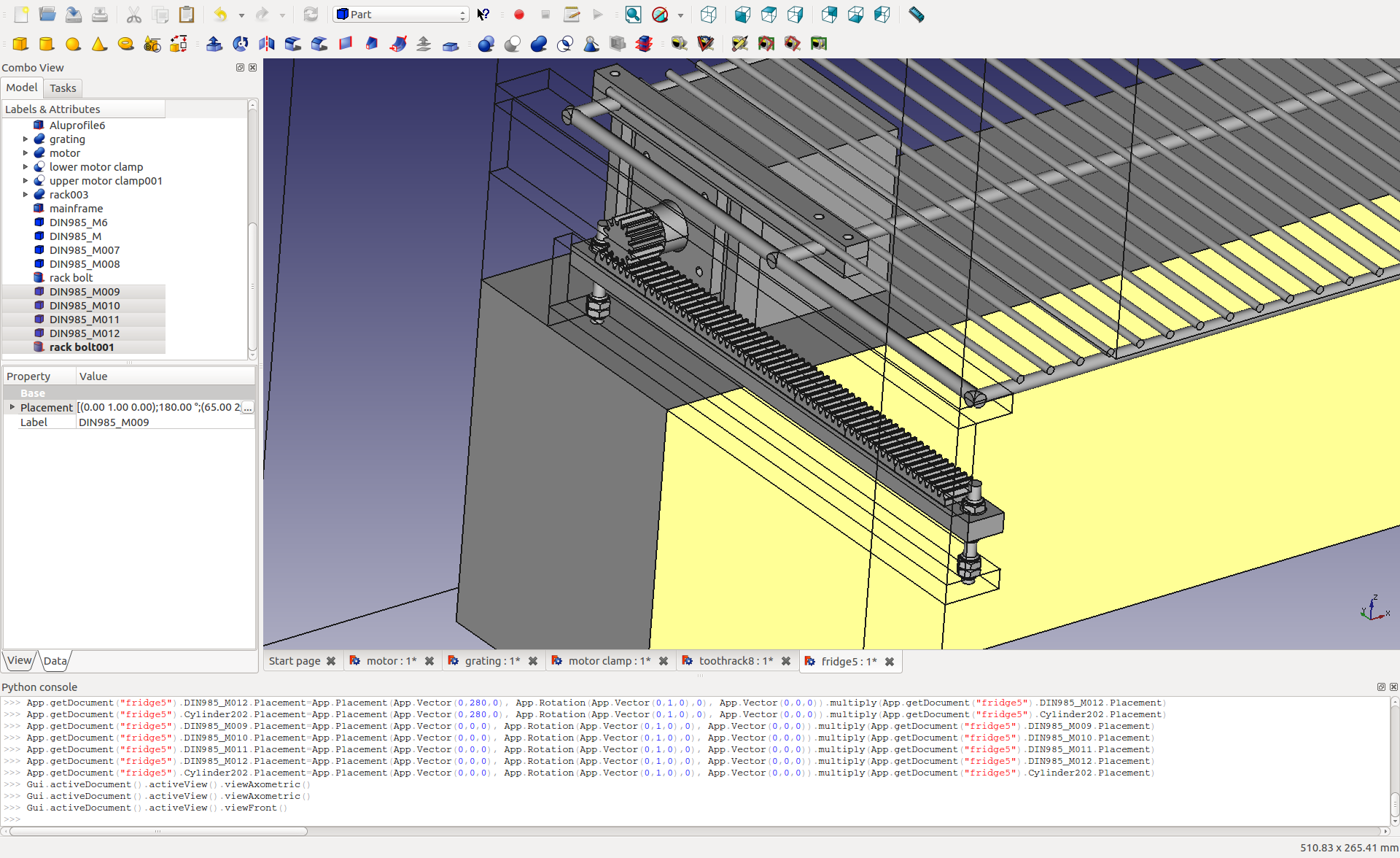
Task: Expand the Placement property row
Action: [12, 407]
